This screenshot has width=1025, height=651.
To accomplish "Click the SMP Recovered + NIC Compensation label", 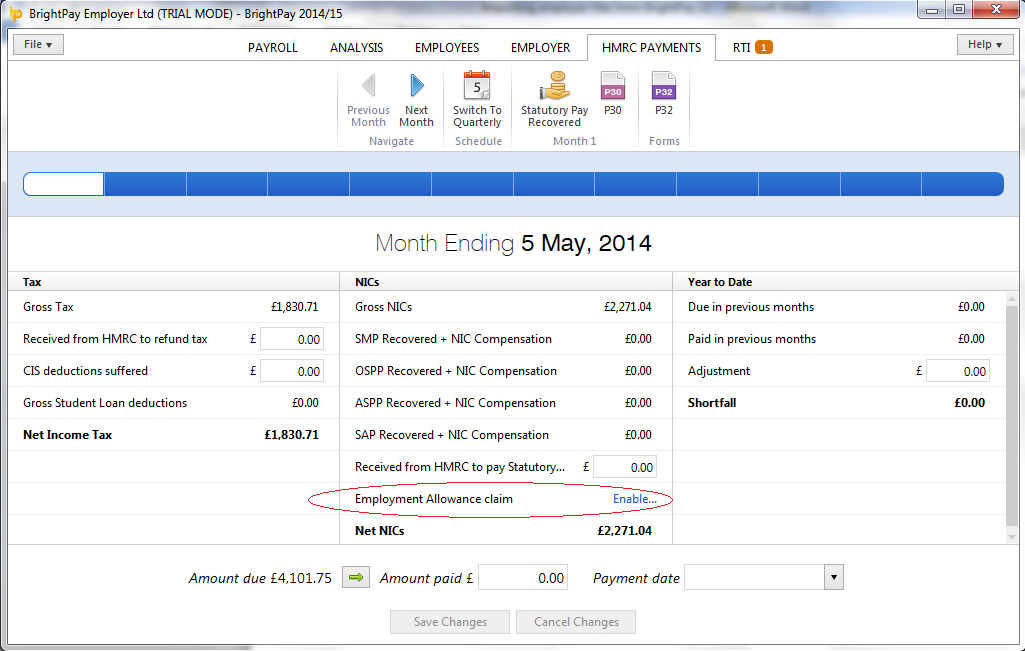I will (x=453, y=339).
